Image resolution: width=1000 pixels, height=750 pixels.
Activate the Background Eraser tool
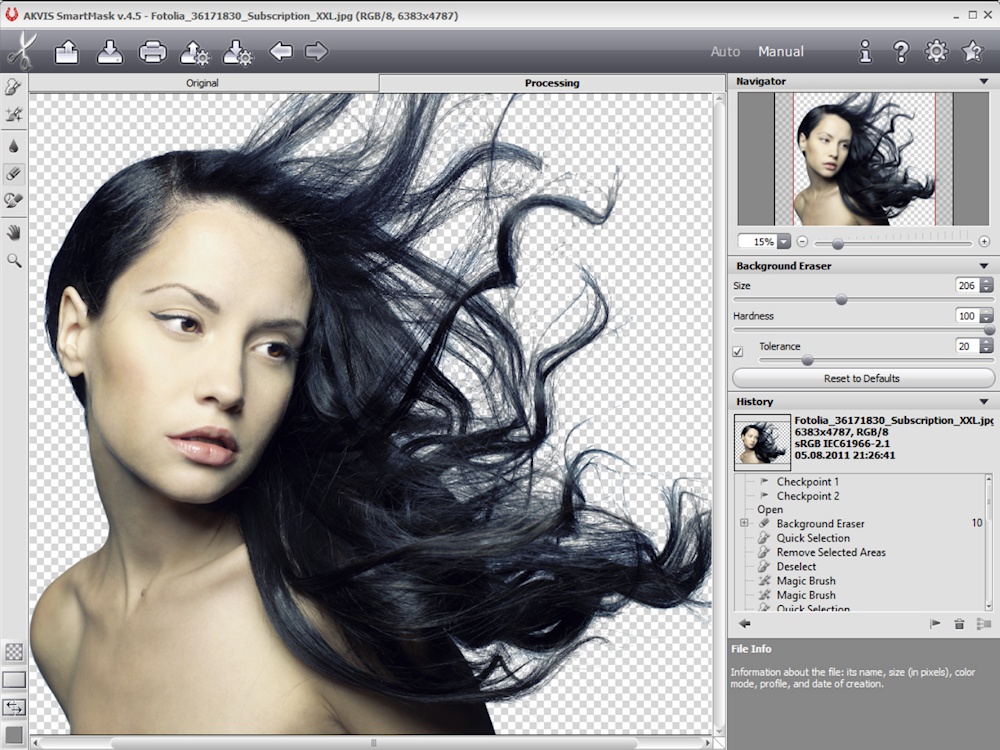(14, 173)
